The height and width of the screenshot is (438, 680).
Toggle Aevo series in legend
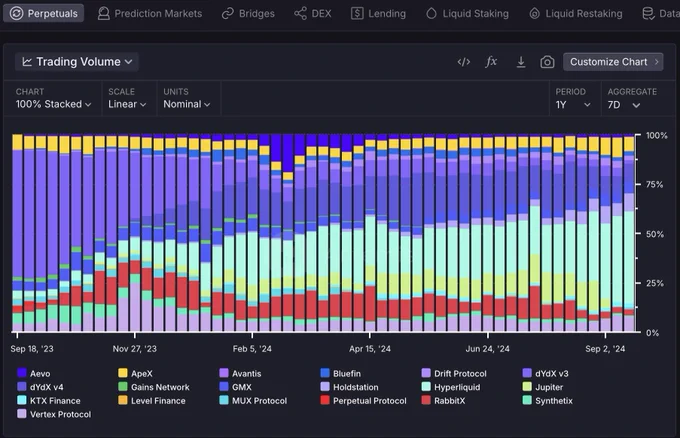pyautogui.click(x=34, y=373)
